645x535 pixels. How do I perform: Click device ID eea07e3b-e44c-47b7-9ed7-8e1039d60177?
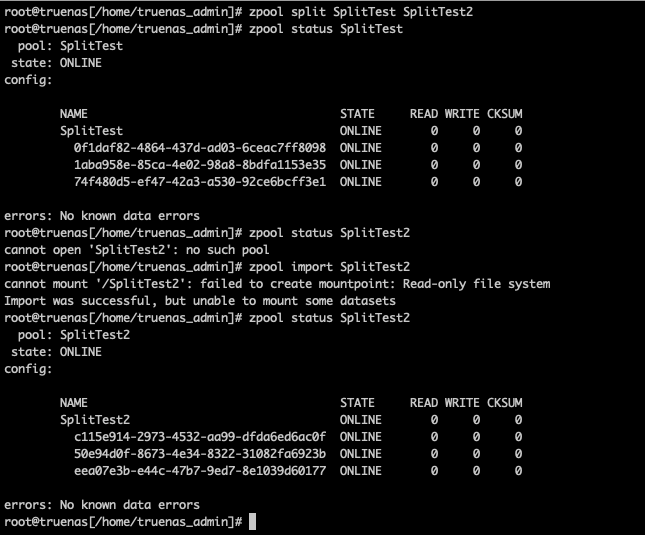pos(200,471)
